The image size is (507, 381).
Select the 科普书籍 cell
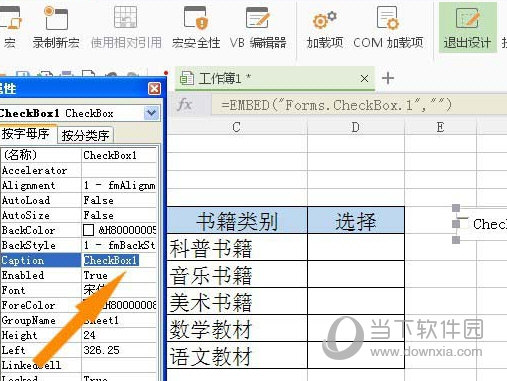coord(237,247)
